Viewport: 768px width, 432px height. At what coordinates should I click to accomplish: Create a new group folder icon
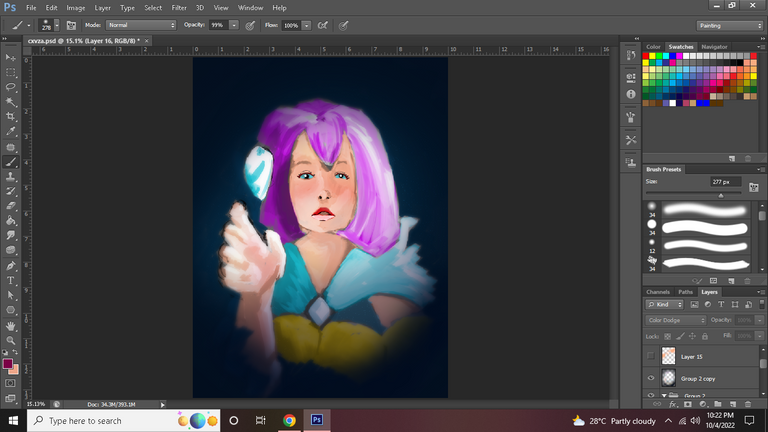pyautogui.click(x=718, y=404)
